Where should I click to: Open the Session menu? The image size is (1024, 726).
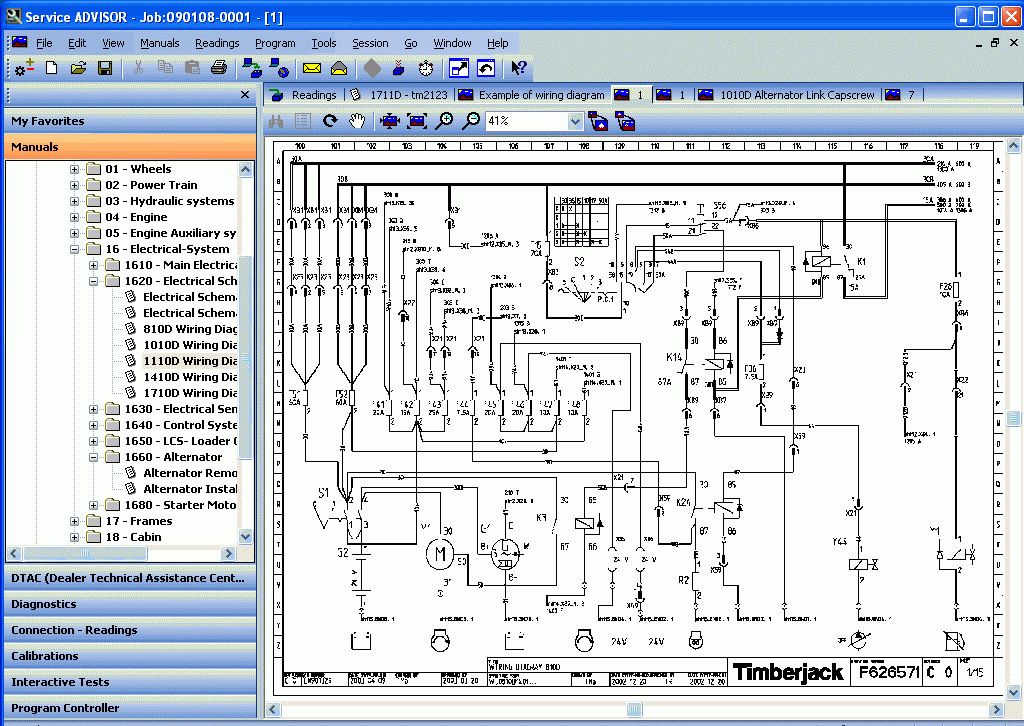tap(370, 43)
